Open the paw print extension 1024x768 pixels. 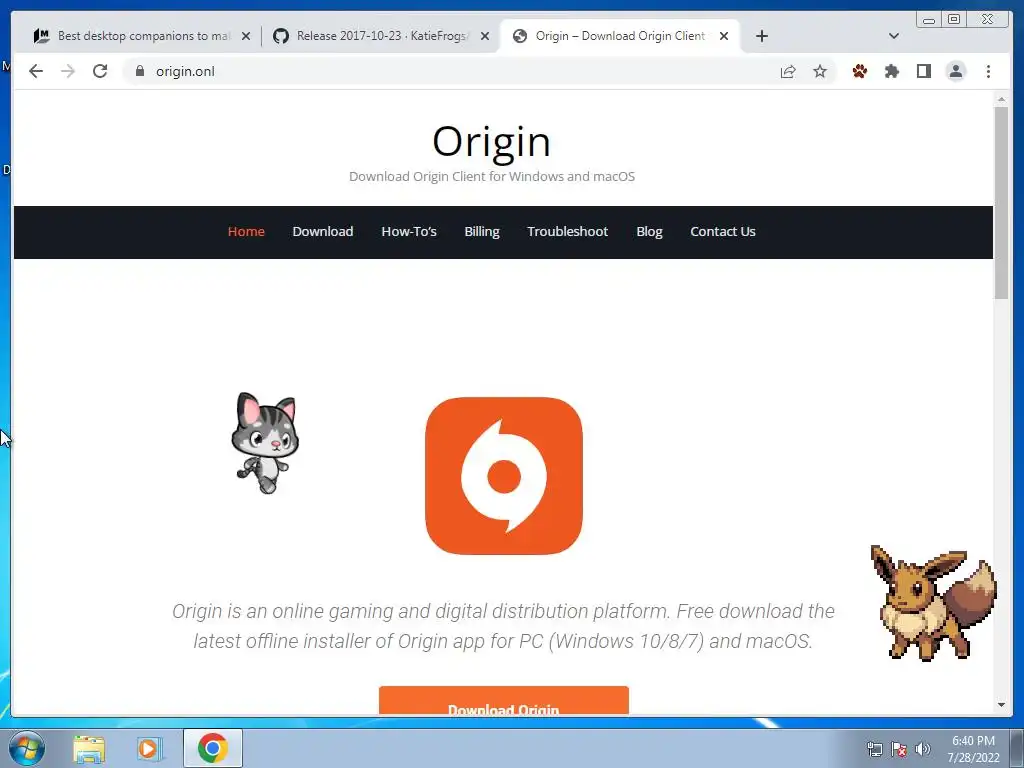point(859,71)
